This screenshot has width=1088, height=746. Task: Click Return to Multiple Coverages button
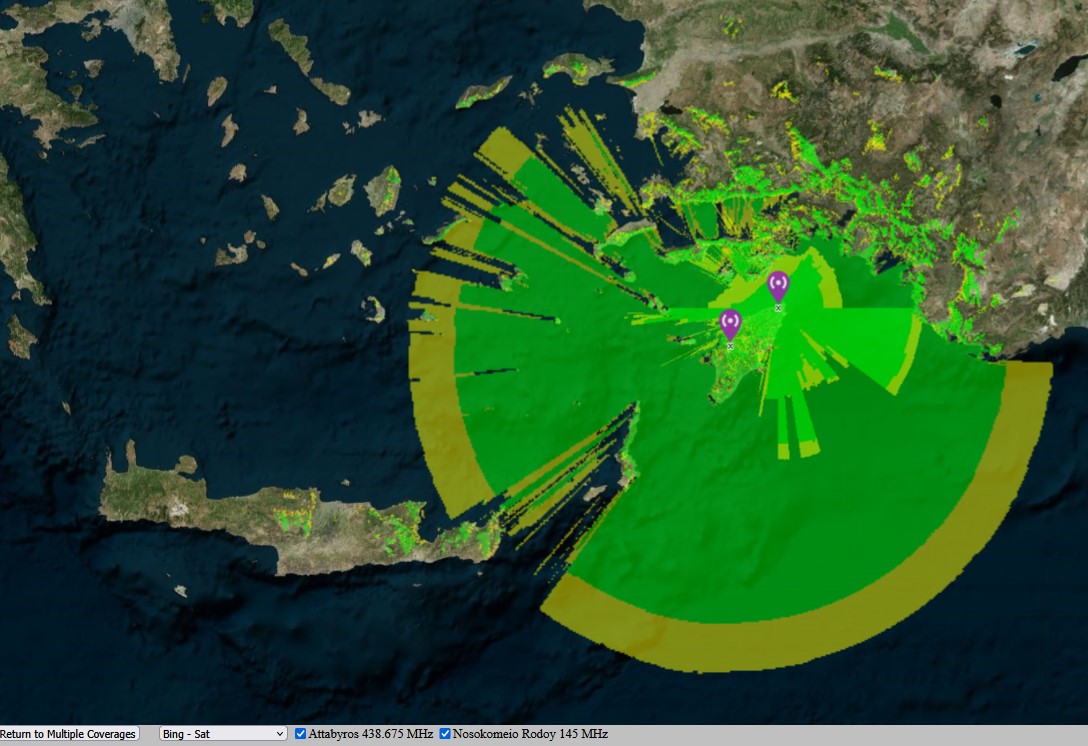pos(69,734)
